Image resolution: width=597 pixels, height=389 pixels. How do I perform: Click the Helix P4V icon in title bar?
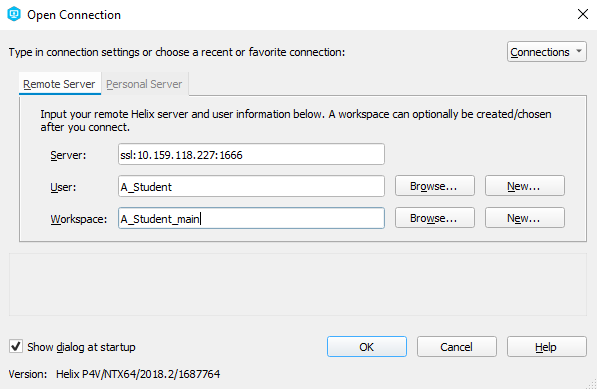14,14
